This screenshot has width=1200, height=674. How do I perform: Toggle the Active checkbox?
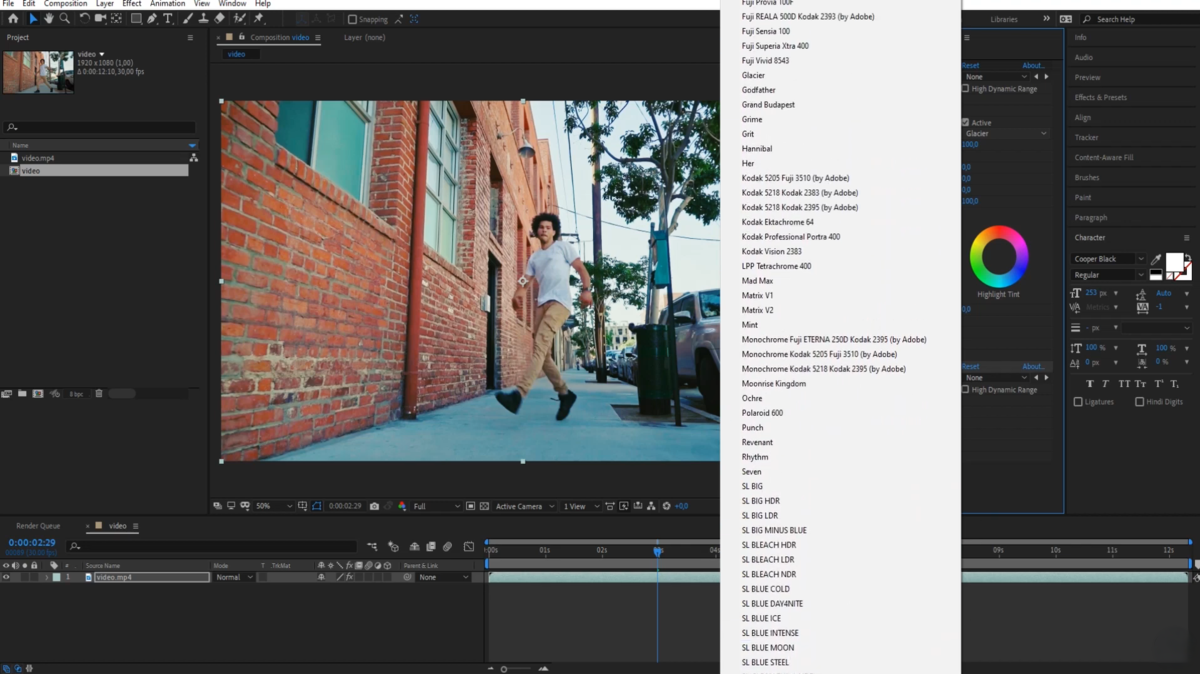965,123
